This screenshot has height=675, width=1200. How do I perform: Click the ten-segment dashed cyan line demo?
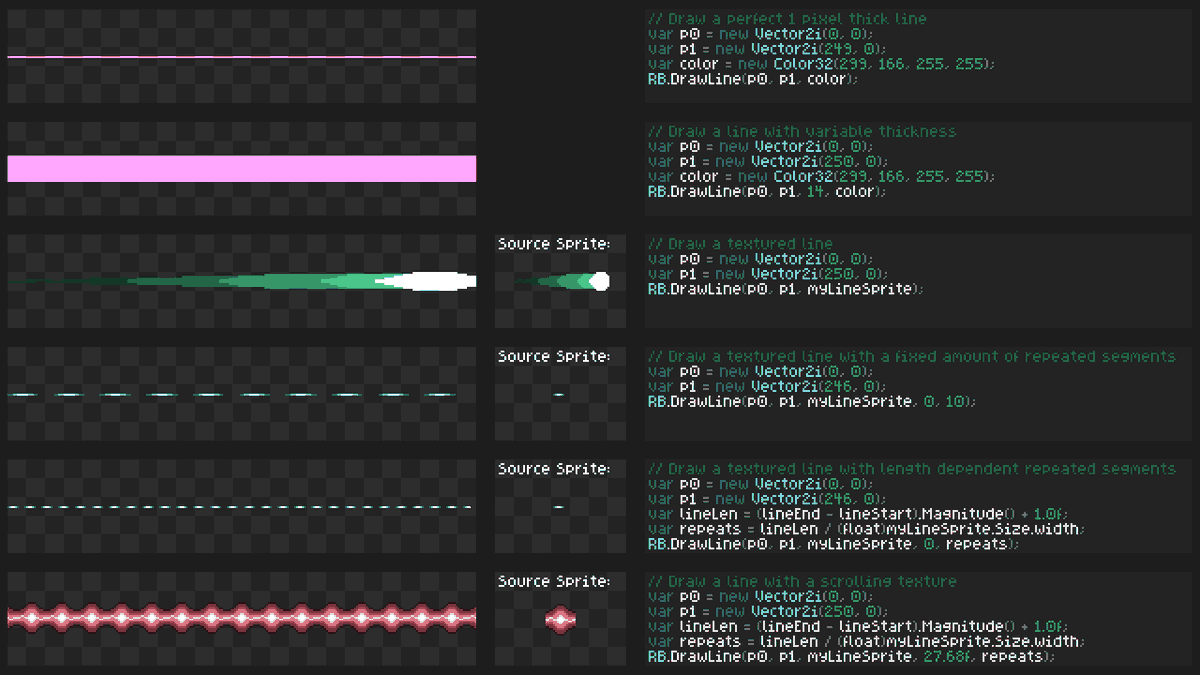232,394
